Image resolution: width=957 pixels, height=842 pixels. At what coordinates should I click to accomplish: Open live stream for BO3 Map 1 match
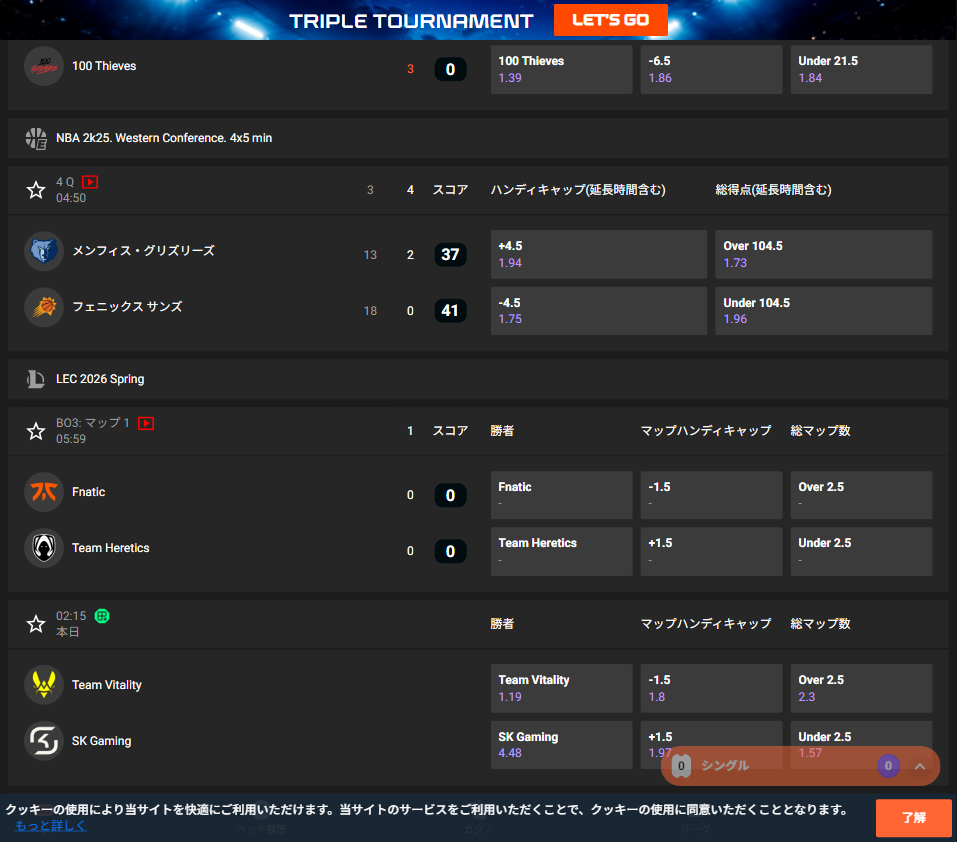click(146, 423)
